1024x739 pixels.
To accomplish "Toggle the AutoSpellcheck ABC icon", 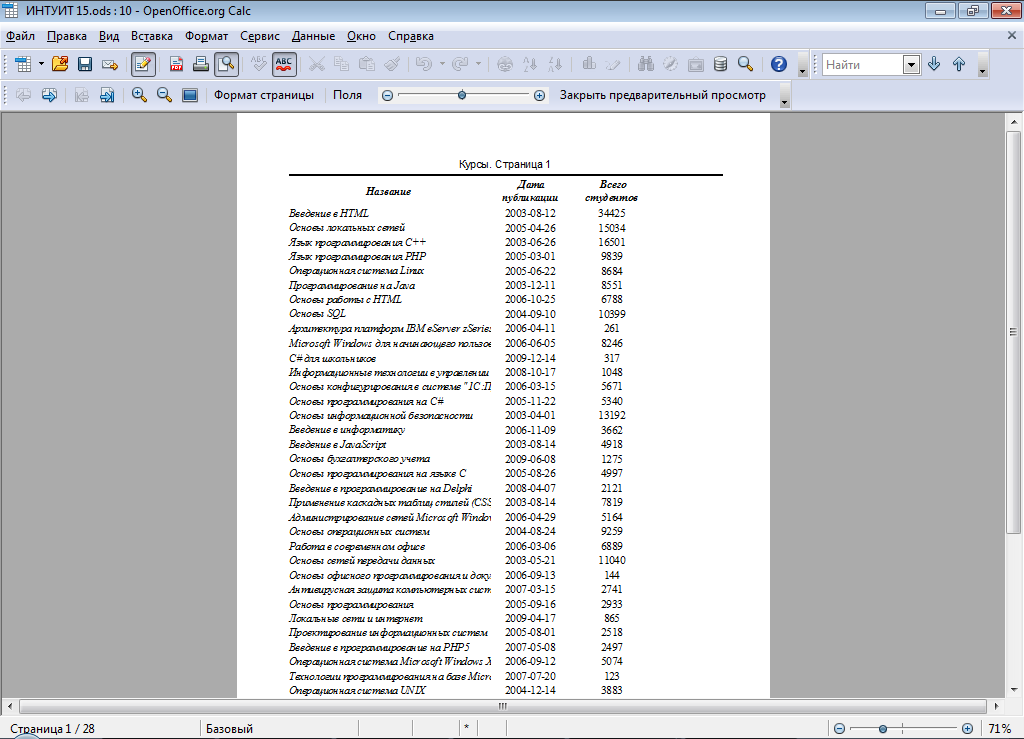I will coord(284,64).
